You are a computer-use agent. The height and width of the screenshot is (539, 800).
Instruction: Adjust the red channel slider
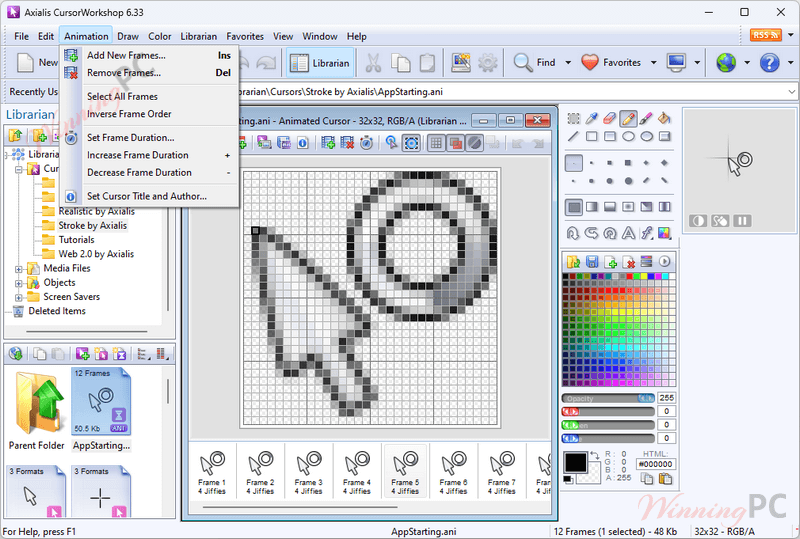[x=608, y=411]
